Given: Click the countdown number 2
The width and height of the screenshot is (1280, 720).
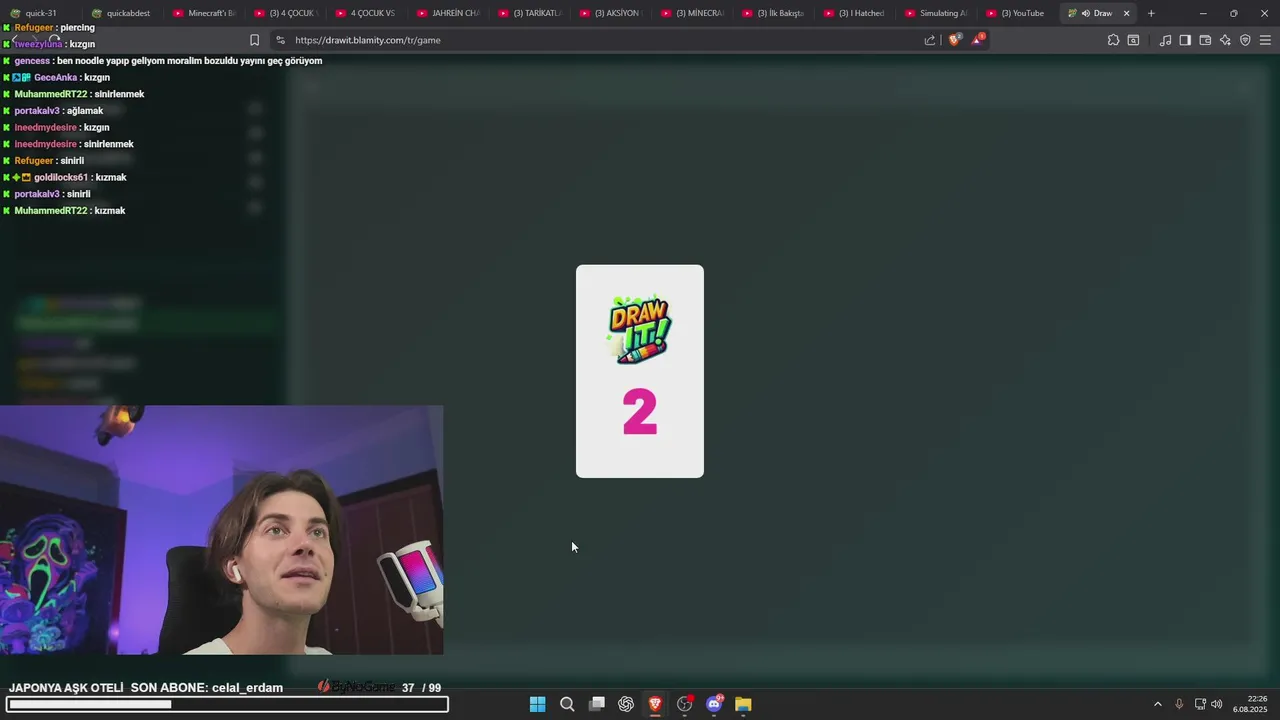Looking at the screenshot, I should 640,412.
